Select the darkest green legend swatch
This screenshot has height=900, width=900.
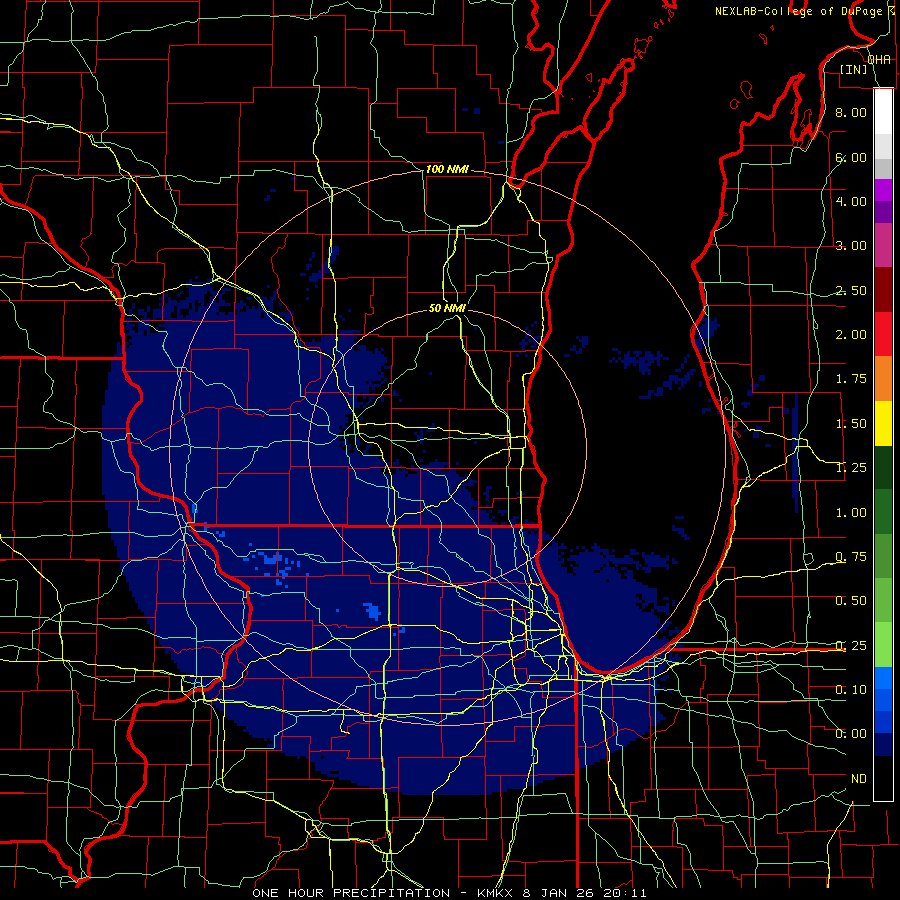883,467
